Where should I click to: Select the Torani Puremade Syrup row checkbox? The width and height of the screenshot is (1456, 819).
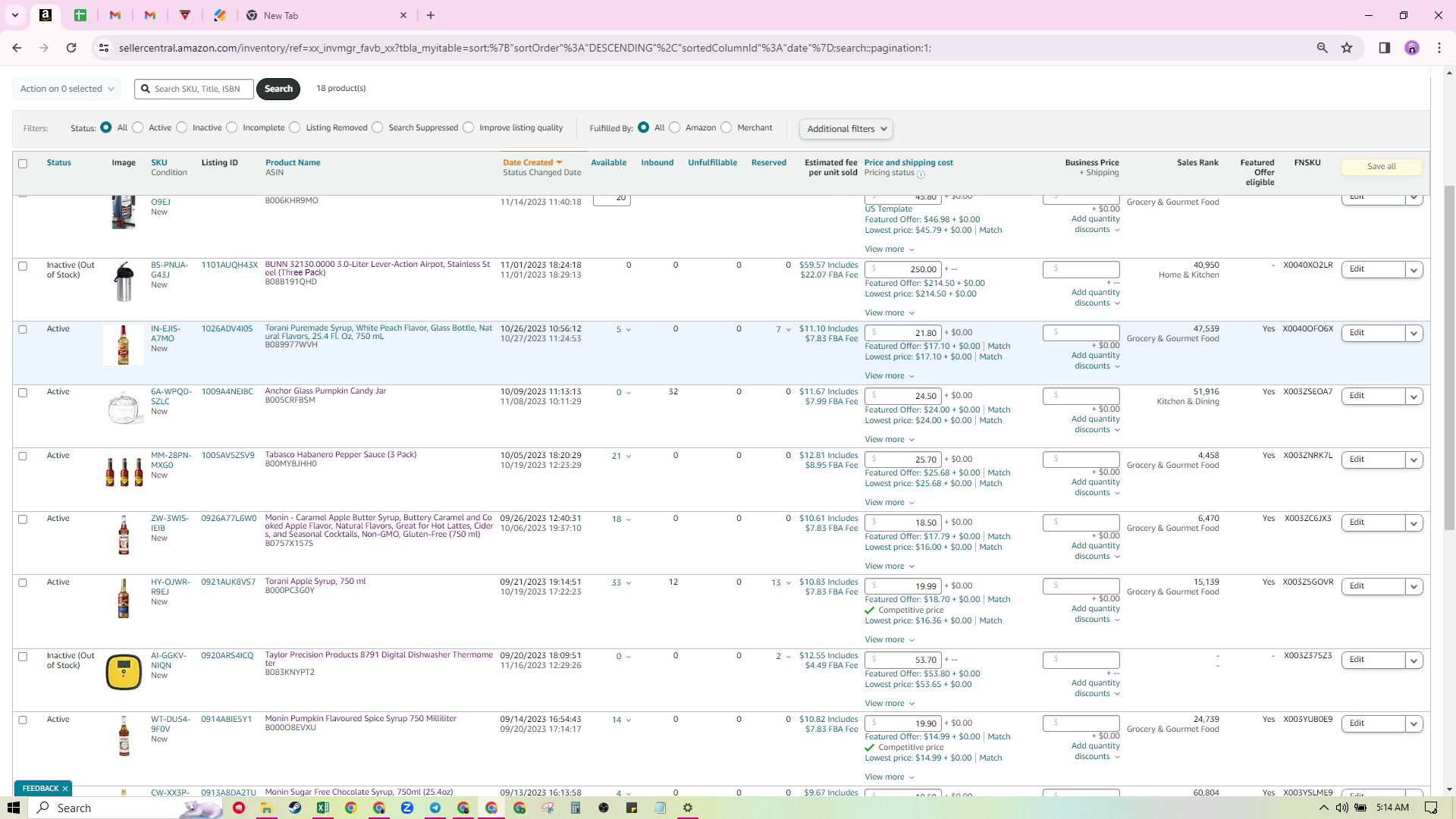tap(23, 330)
